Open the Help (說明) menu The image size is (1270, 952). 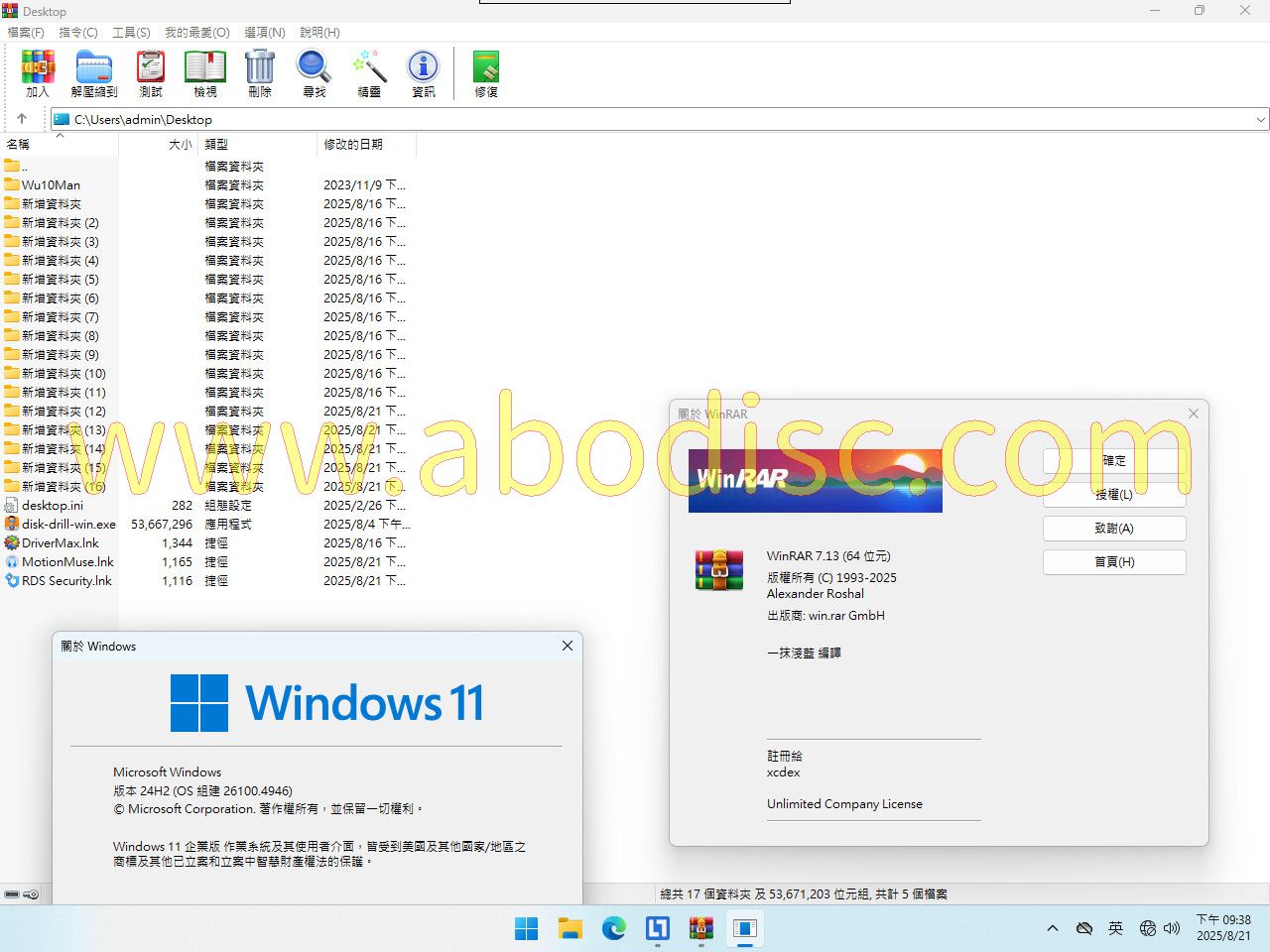coord(319,33)
